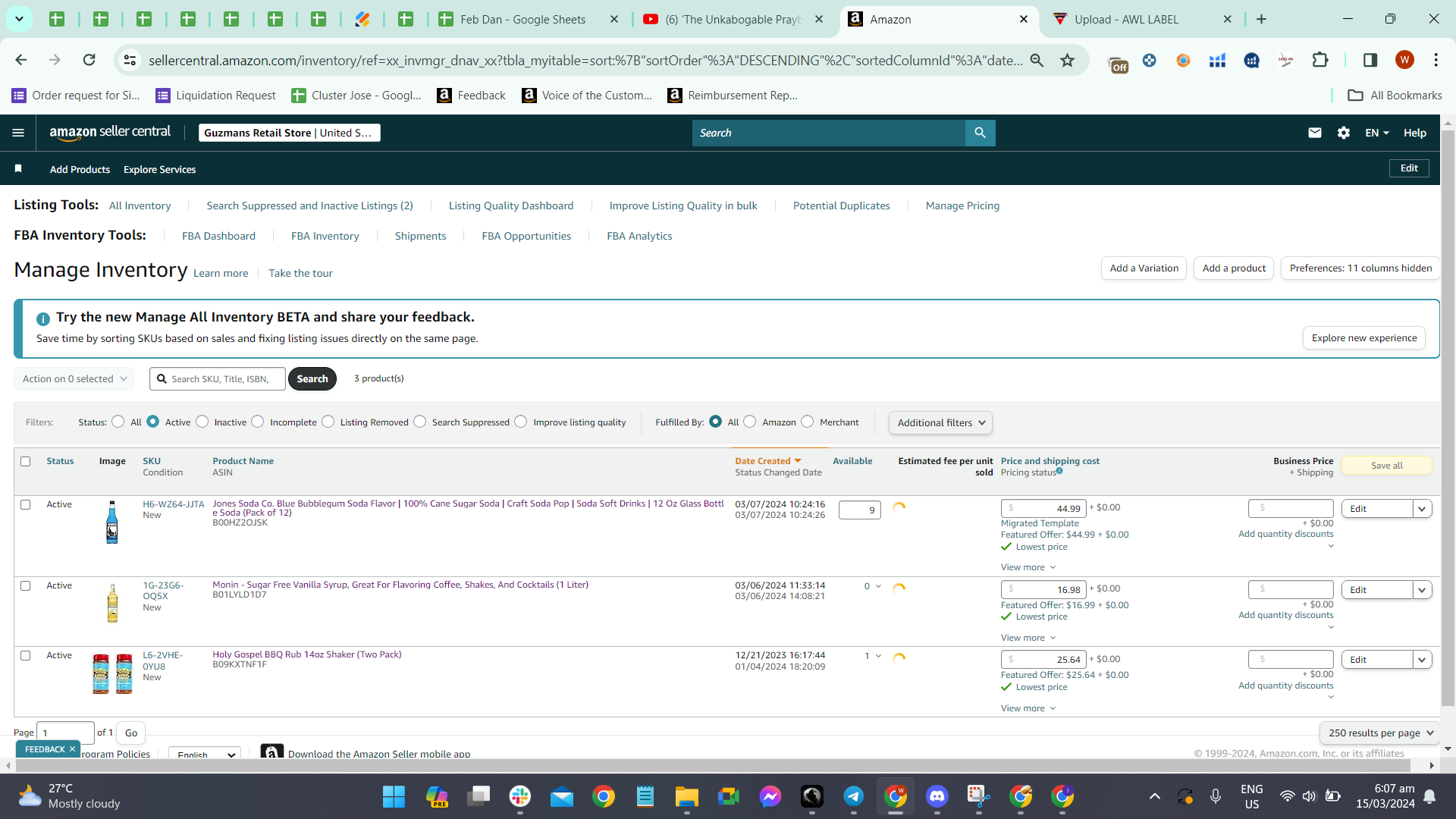Viewport: 1456px width, 819px height.
Task: Click the Search SKU, Title, ISBN field
Action: [x=218, y=378]
